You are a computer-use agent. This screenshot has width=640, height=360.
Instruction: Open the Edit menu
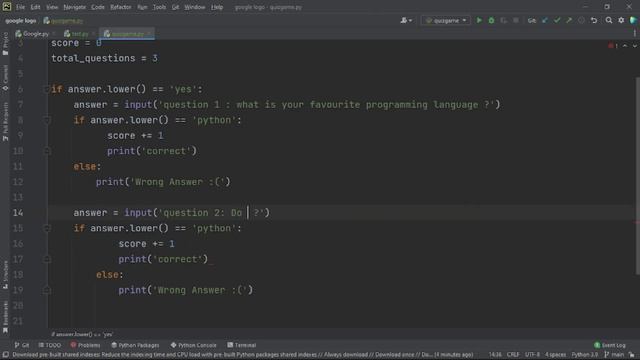(x=36, y=7)
